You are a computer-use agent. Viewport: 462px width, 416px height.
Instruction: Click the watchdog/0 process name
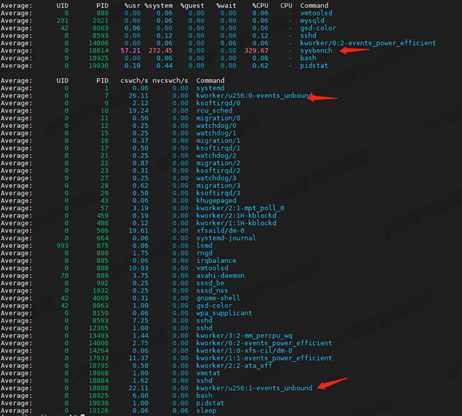216,126
